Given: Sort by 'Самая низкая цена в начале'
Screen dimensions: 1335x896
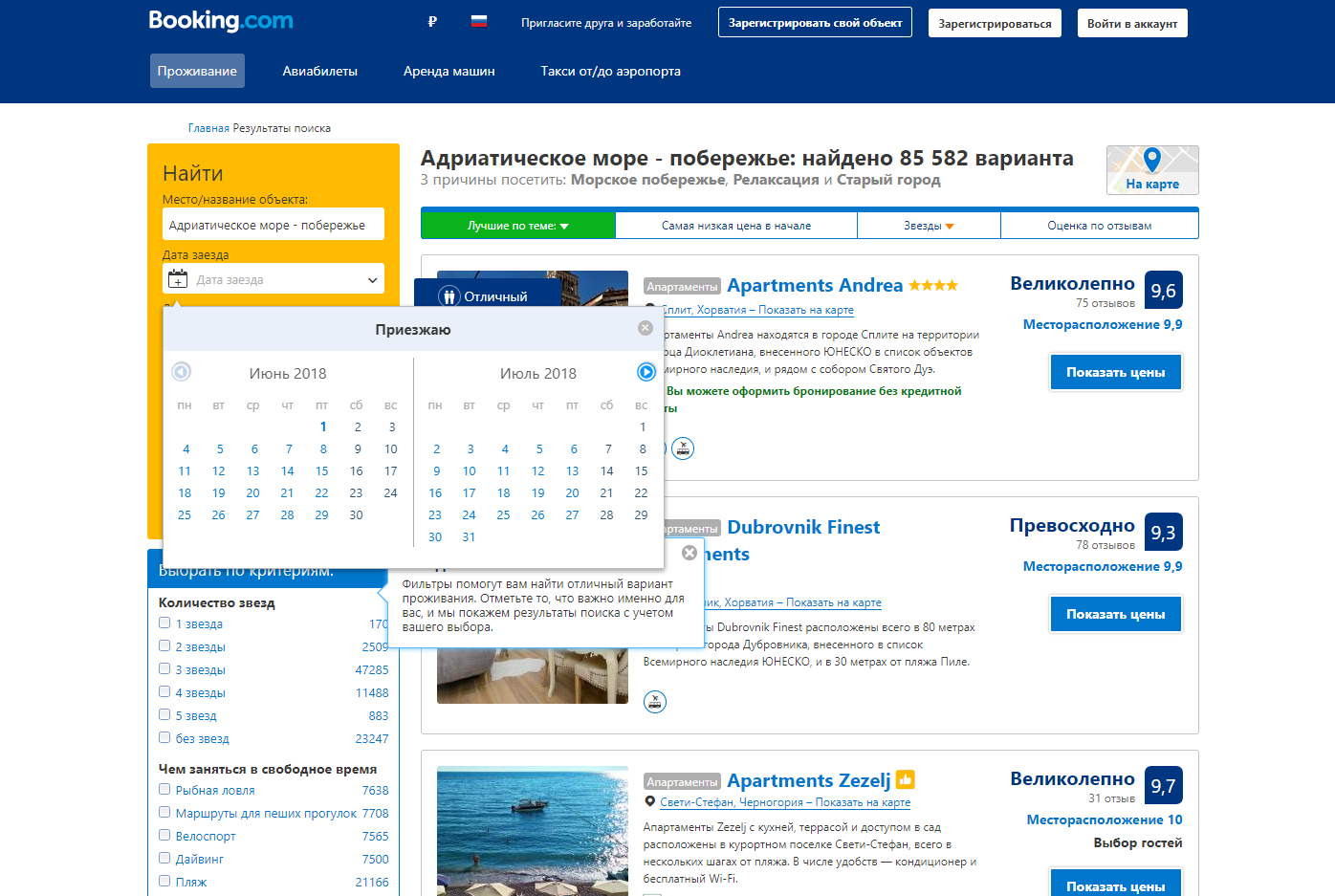Looking at the screenshot, I should (736, 226).
